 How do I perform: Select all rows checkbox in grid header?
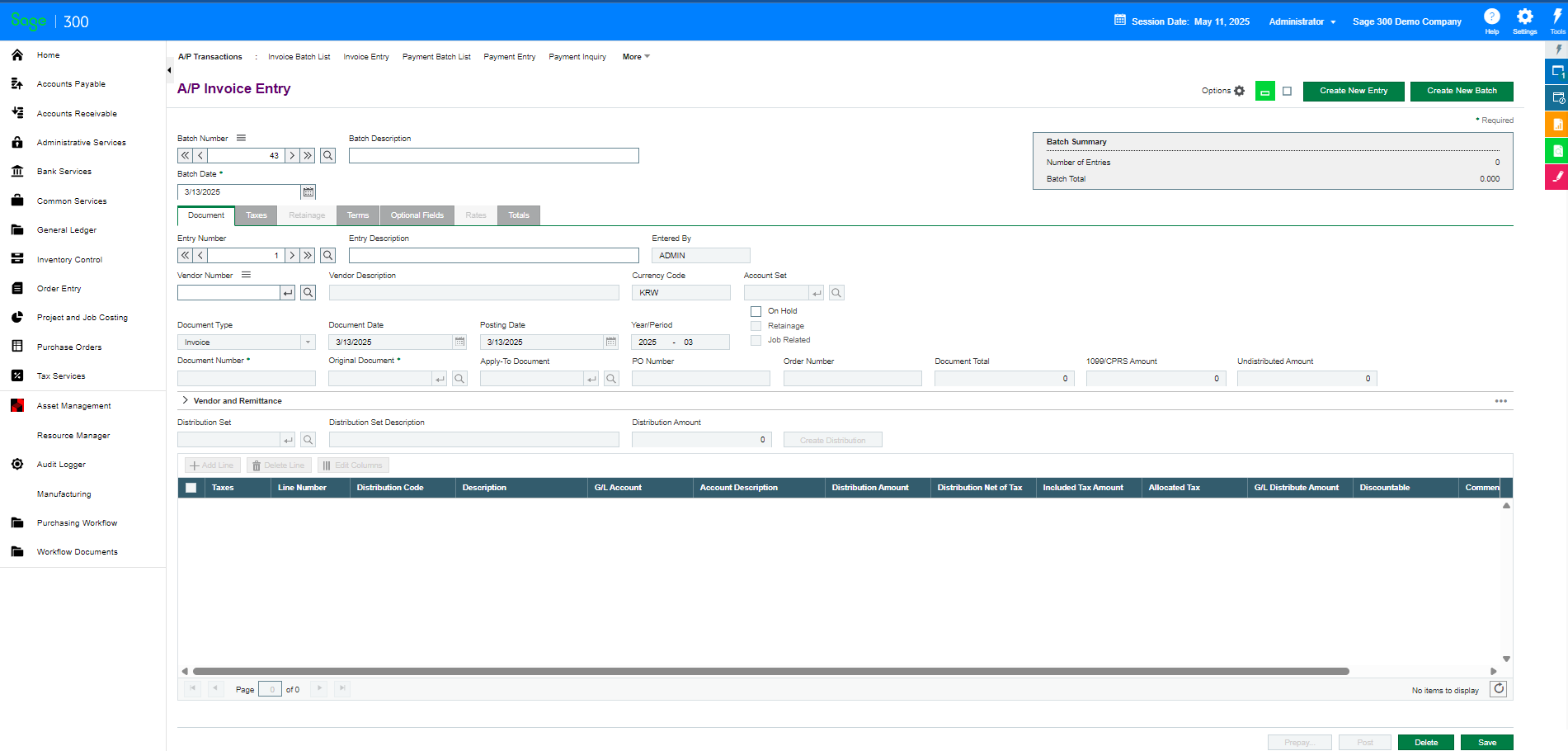pos(191,488)
